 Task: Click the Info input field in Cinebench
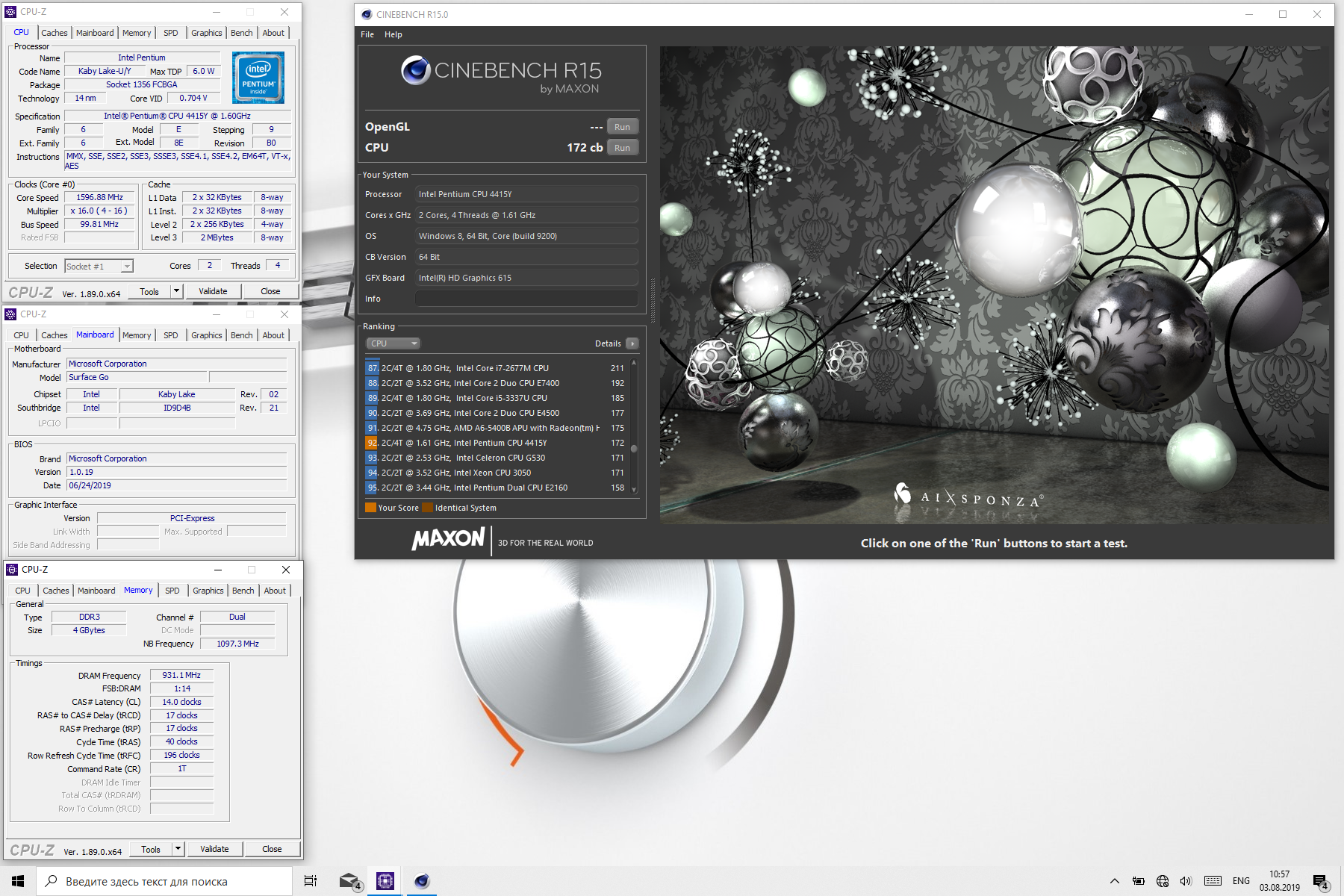tap(526, 299)
